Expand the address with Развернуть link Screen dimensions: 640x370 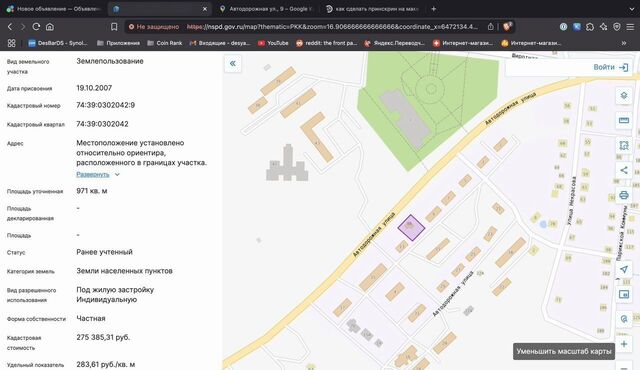(93, 174)
